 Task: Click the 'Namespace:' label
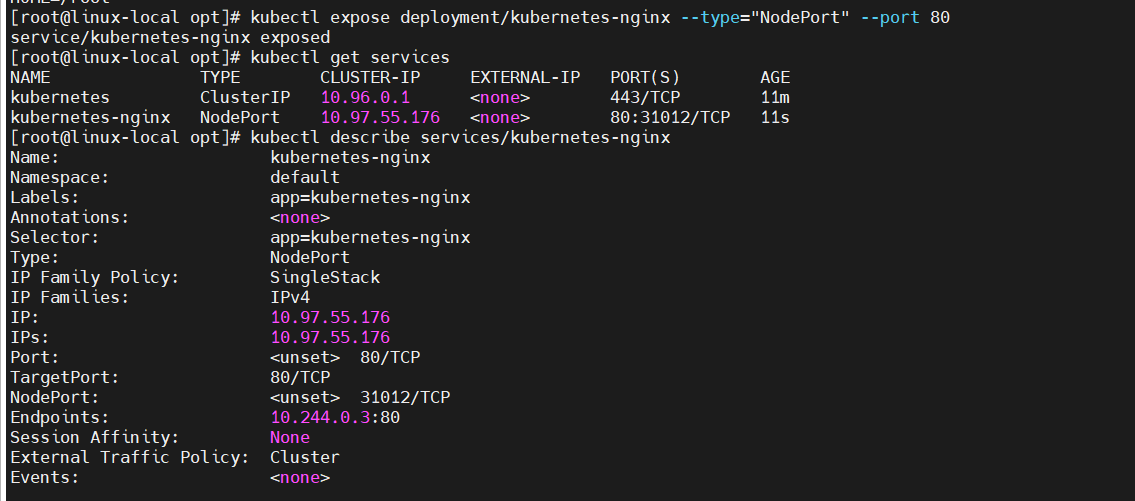59,177
